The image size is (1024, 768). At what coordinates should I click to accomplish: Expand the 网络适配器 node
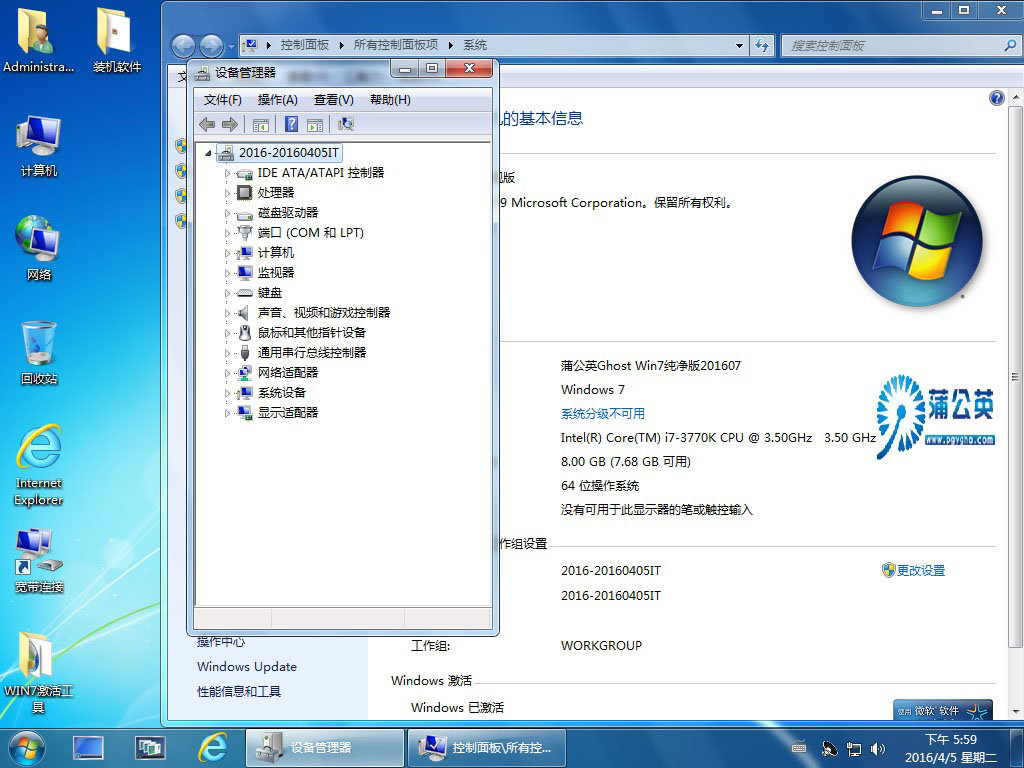coord(228,373)
